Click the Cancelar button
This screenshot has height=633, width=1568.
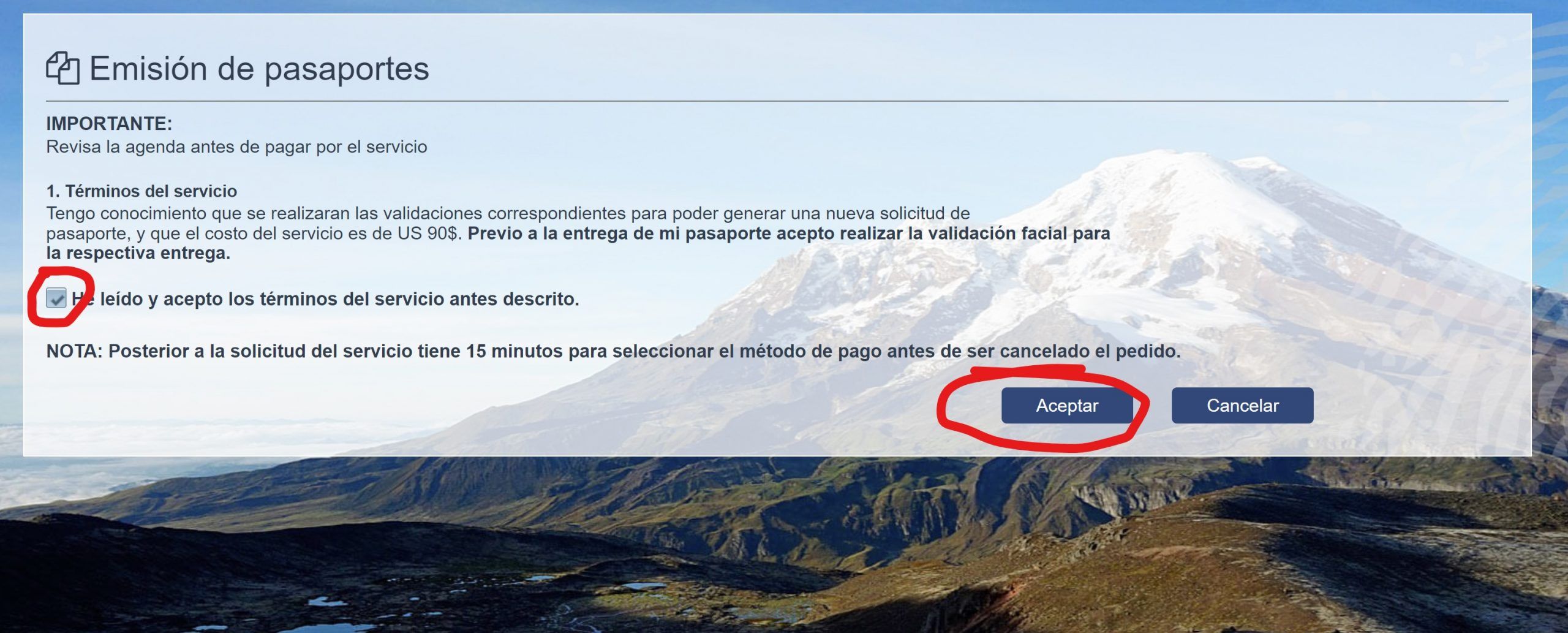(1242, 405)
